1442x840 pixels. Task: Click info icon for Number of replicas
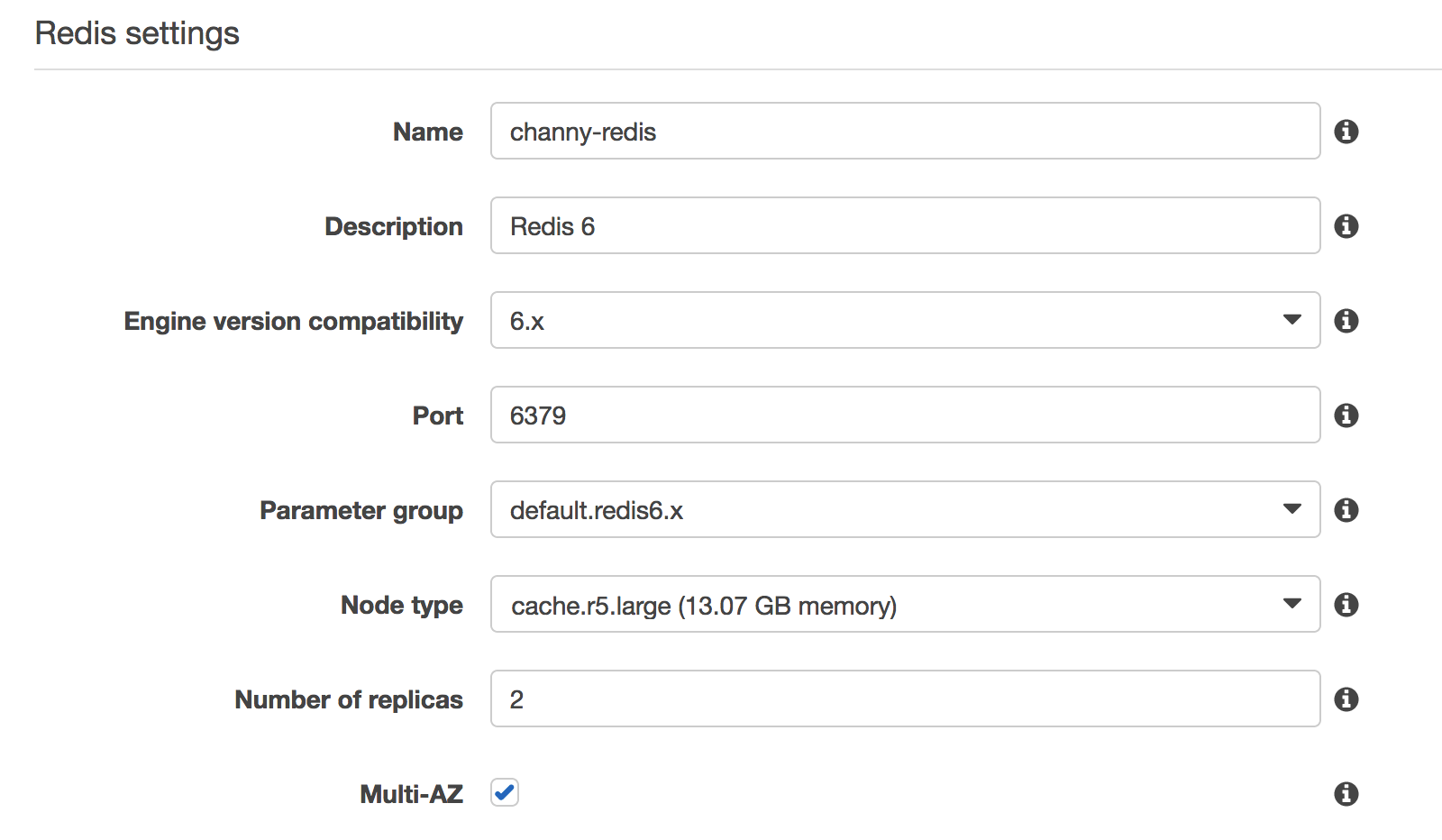(x=1346, y=699)
